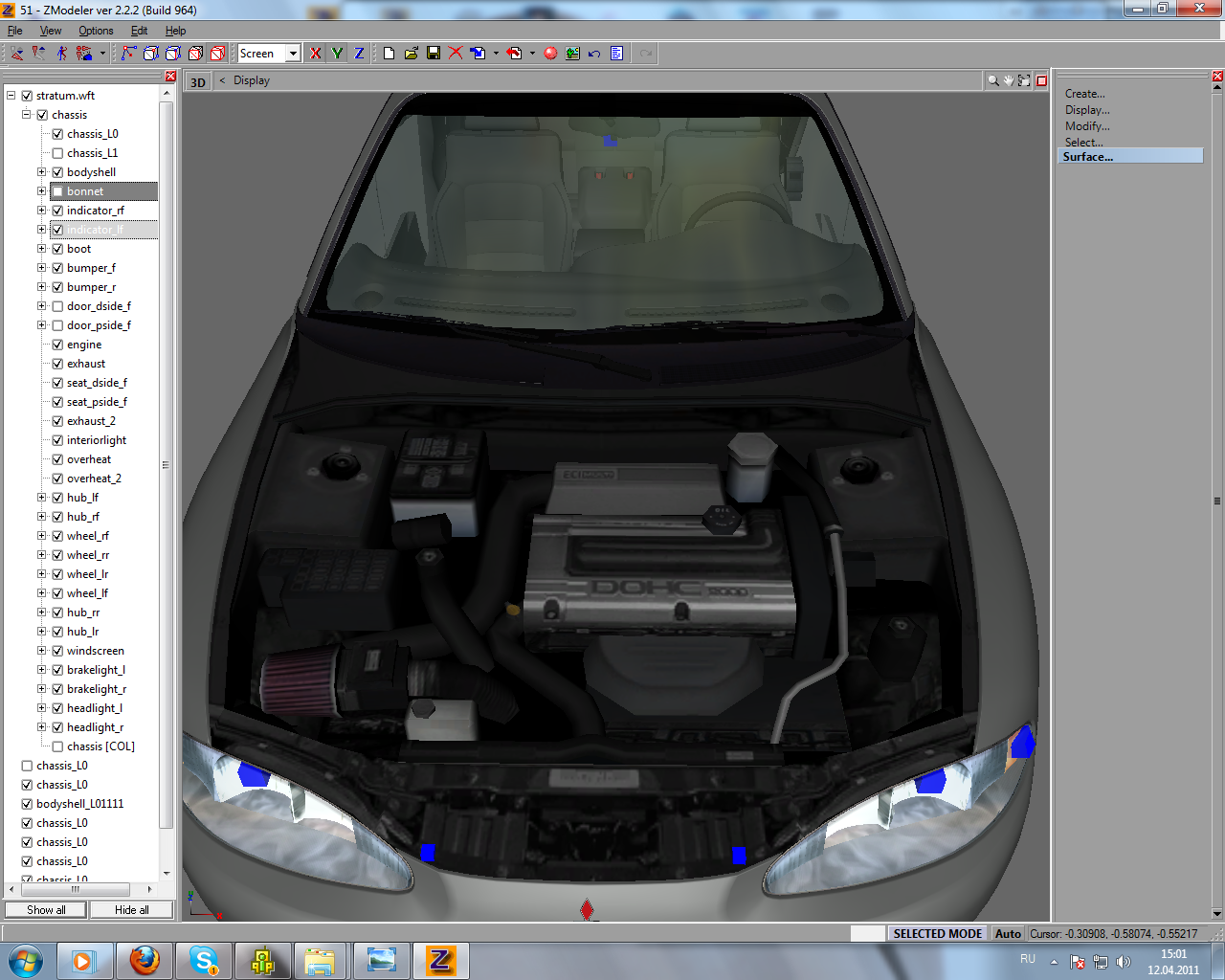Collapse the stratum.wft tree root
Screen dimensions: 1225x980
point(11,96)
